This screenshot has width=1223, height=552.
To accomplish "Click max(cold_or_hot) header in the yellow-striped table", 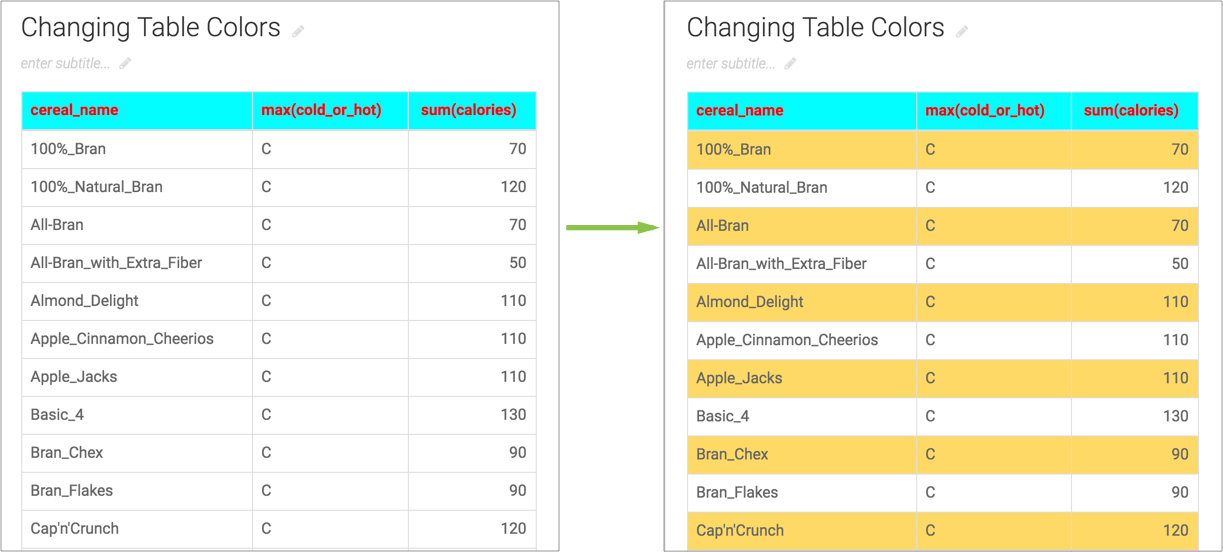I will pos(985,111).
